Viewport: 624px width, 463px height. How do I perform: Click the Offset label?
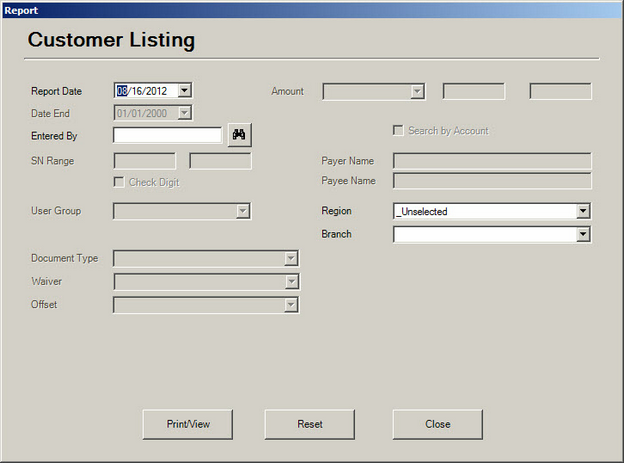44,304
